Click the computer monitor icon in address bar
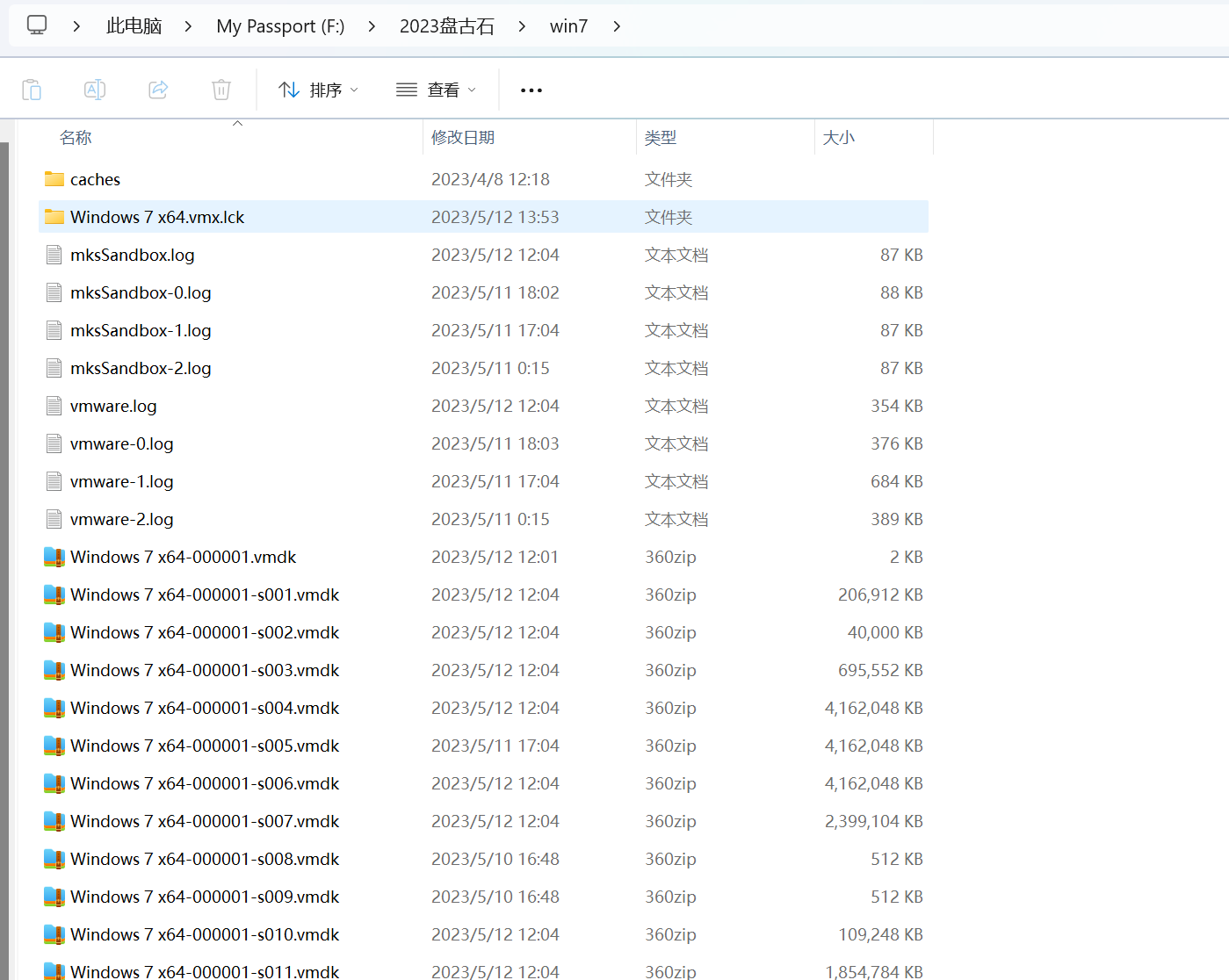This screenshot has width=1229, height=980. [x=37, y=25]
